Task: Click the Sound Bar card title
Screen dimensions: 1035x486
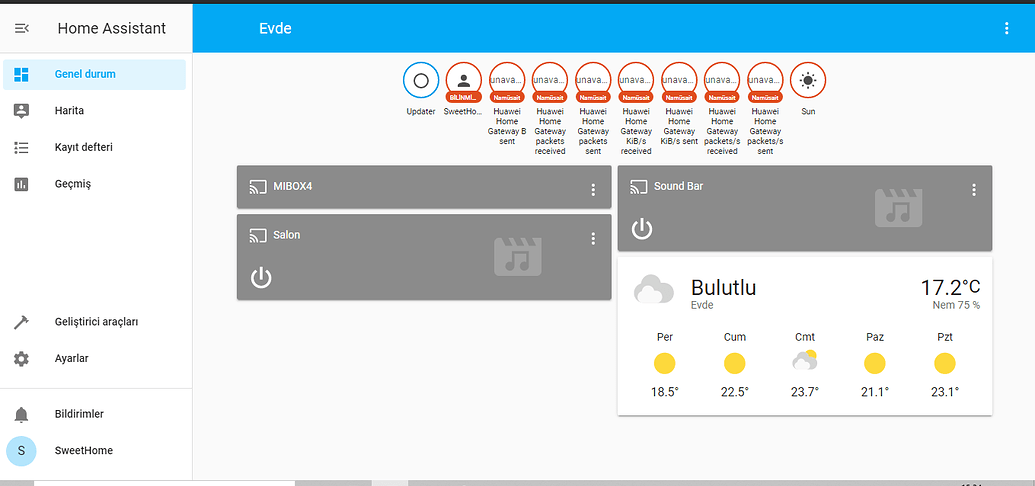Action: pyautogui.click(x=679, y=186)
